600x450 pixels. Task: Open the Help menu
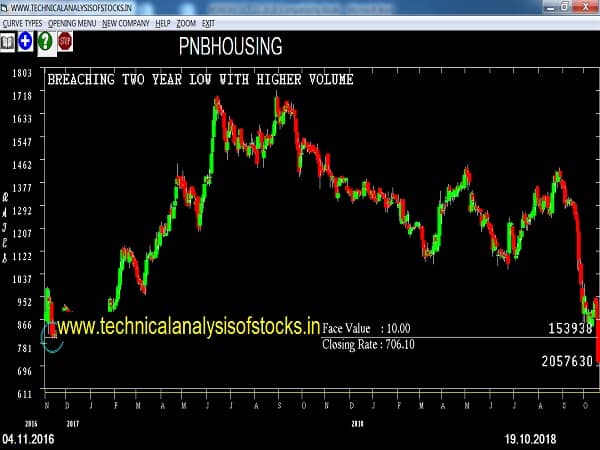(161, 22)
